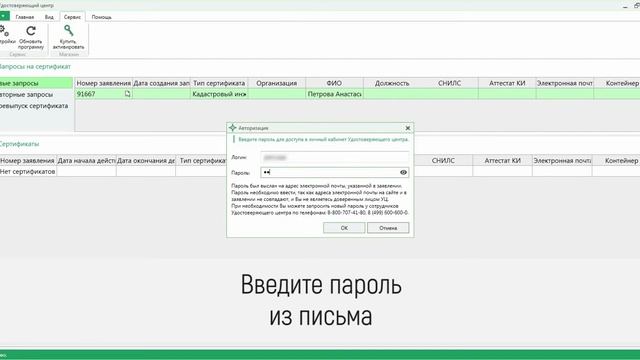Click Электронная почта header in certificates table

(562, 161)
